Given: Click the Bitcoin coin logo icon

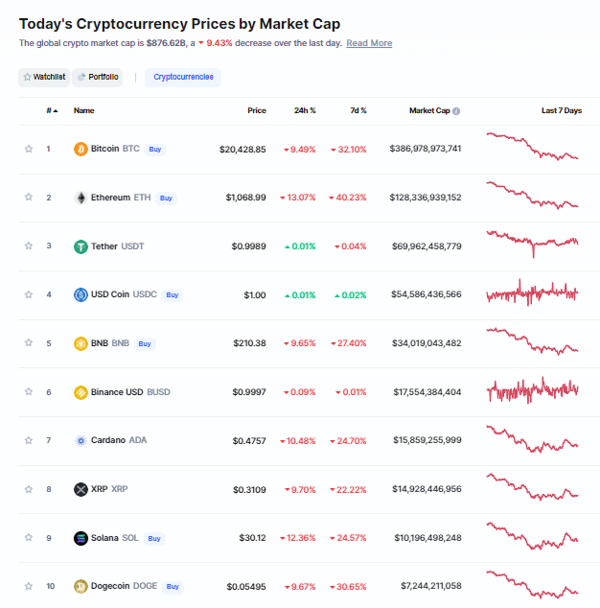Looking at the screenshot, I should click(81, 149).
